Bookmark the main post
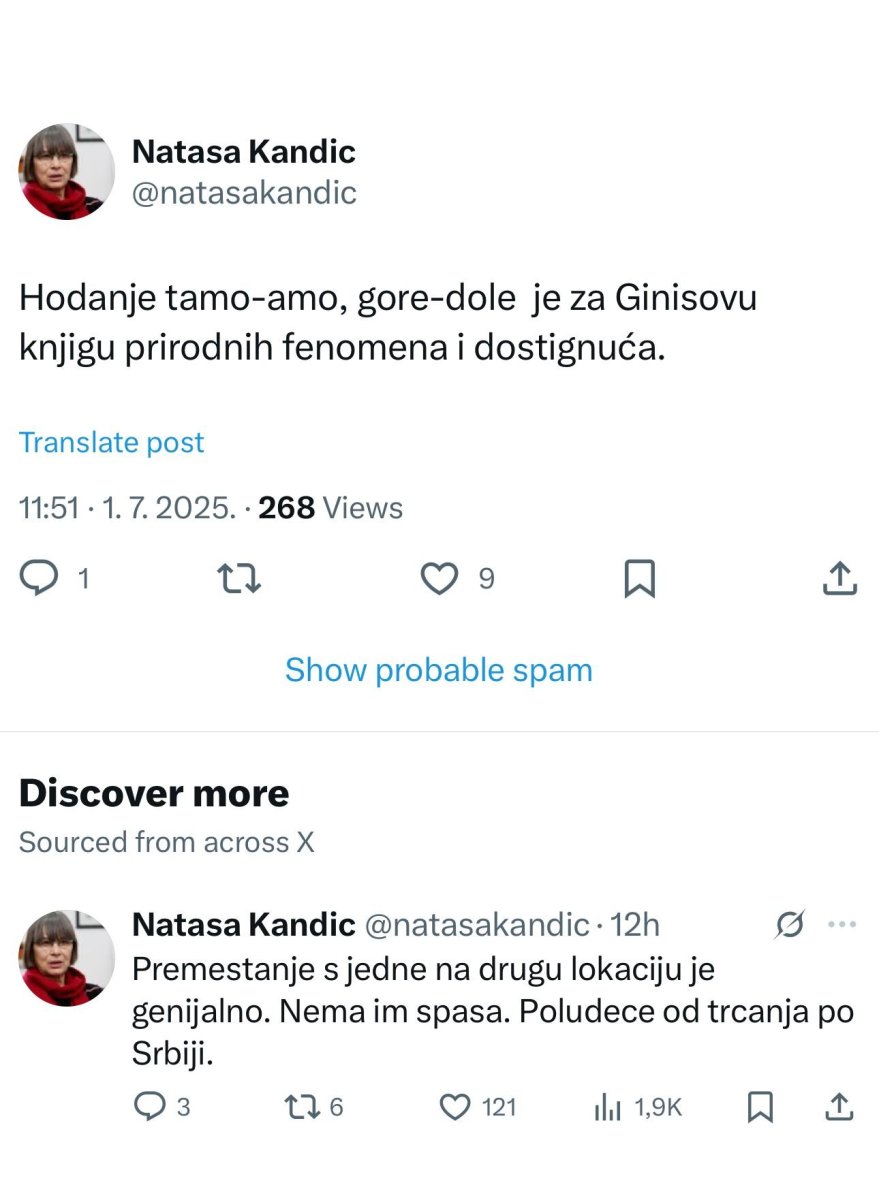This screenshot has width=879, height=1200. pos(639,578)
